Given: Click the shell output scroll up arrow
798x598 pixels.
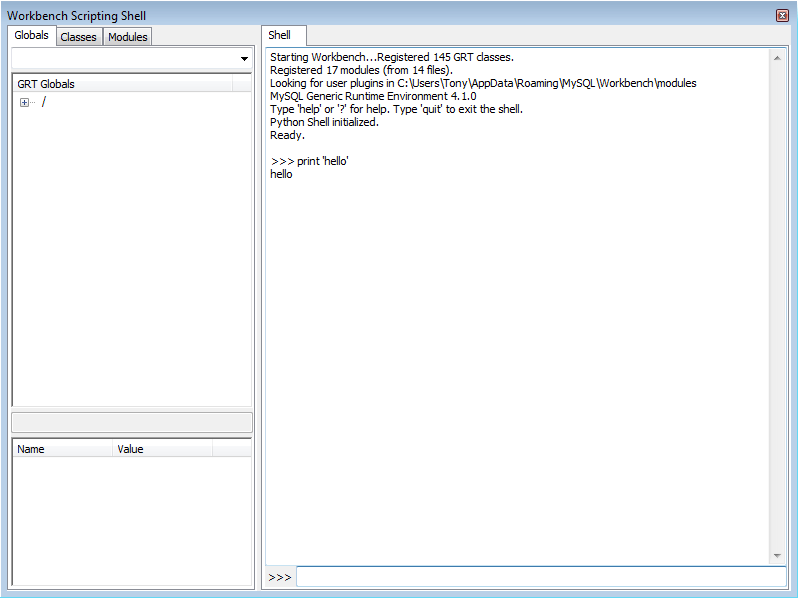Looking at the screenshot, I should pyautogui.click(x=777, y=58).
